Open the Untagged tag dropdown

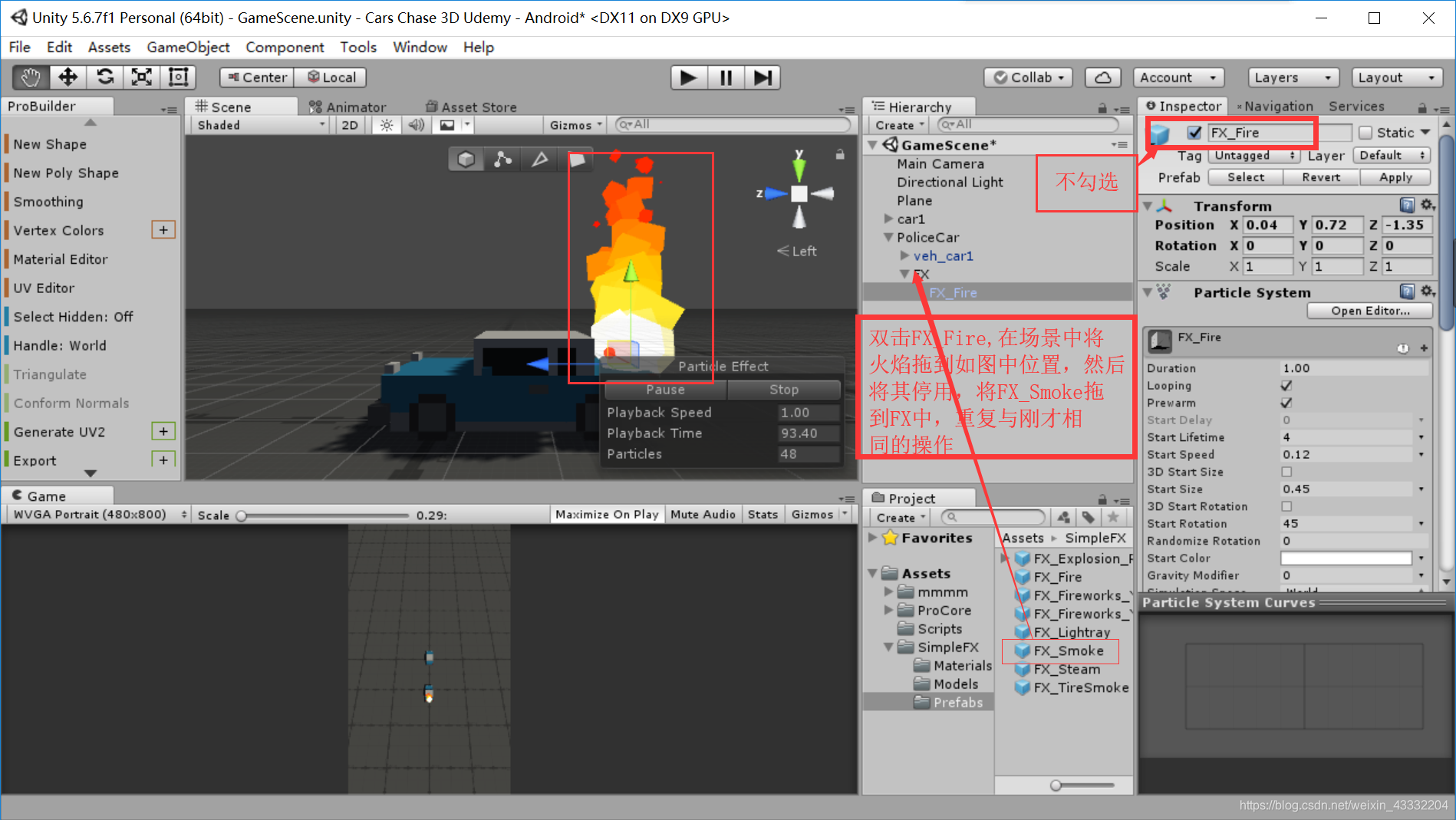1254,156
